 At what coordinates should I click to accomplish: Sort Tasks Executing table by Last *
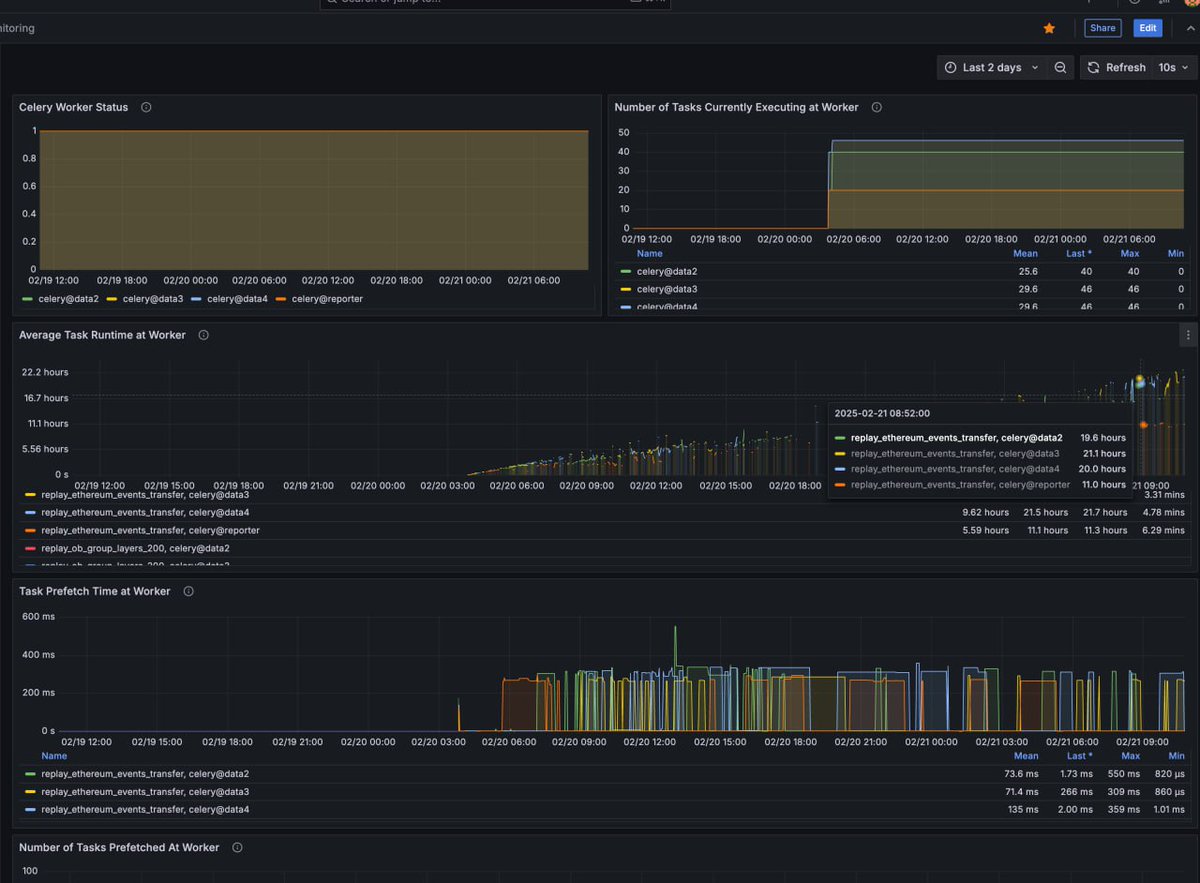click(x=1079, y=253)
